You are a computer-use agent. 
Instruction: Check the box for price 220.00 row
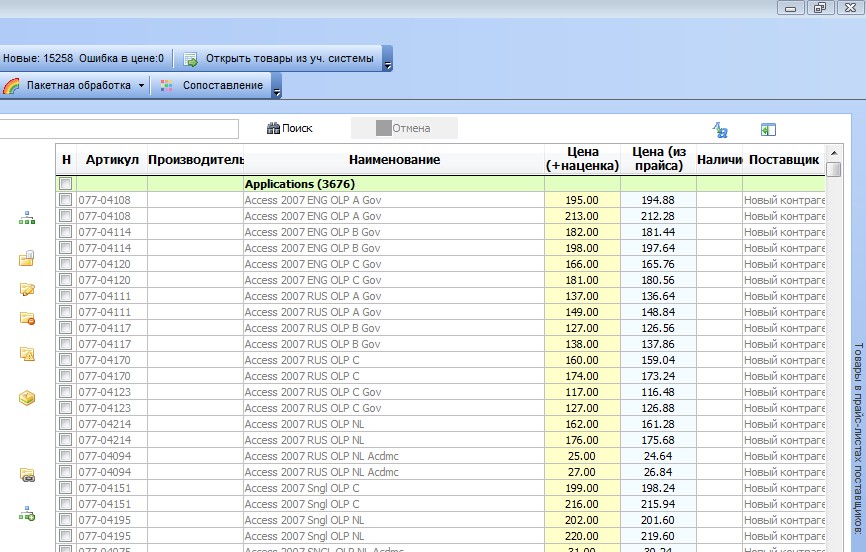pos(66,536)
